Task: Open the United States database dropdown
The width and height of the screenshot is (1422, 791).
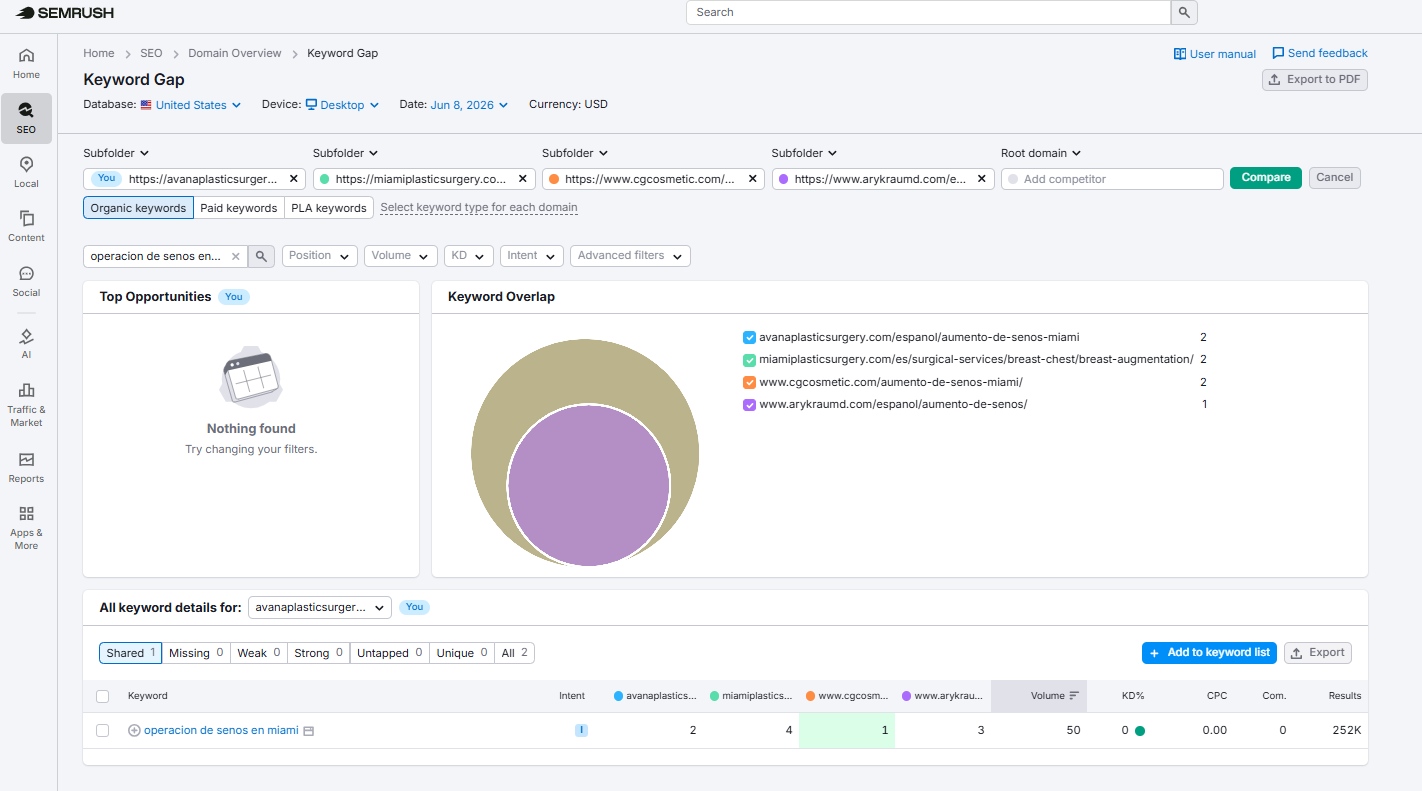Action: [191, 105]
